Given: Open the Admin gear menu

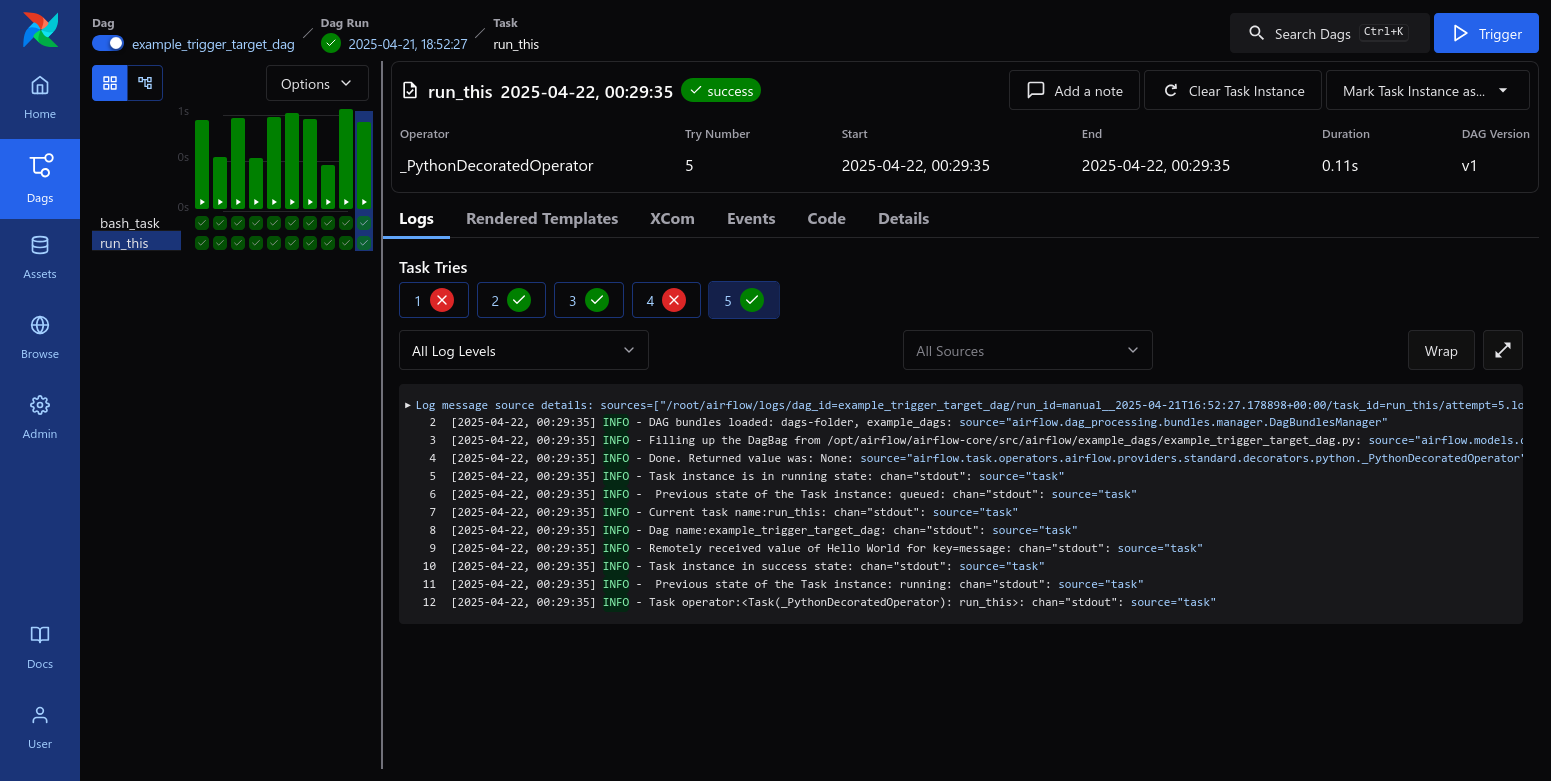Looking at the screenshot, I should (40, 418).
